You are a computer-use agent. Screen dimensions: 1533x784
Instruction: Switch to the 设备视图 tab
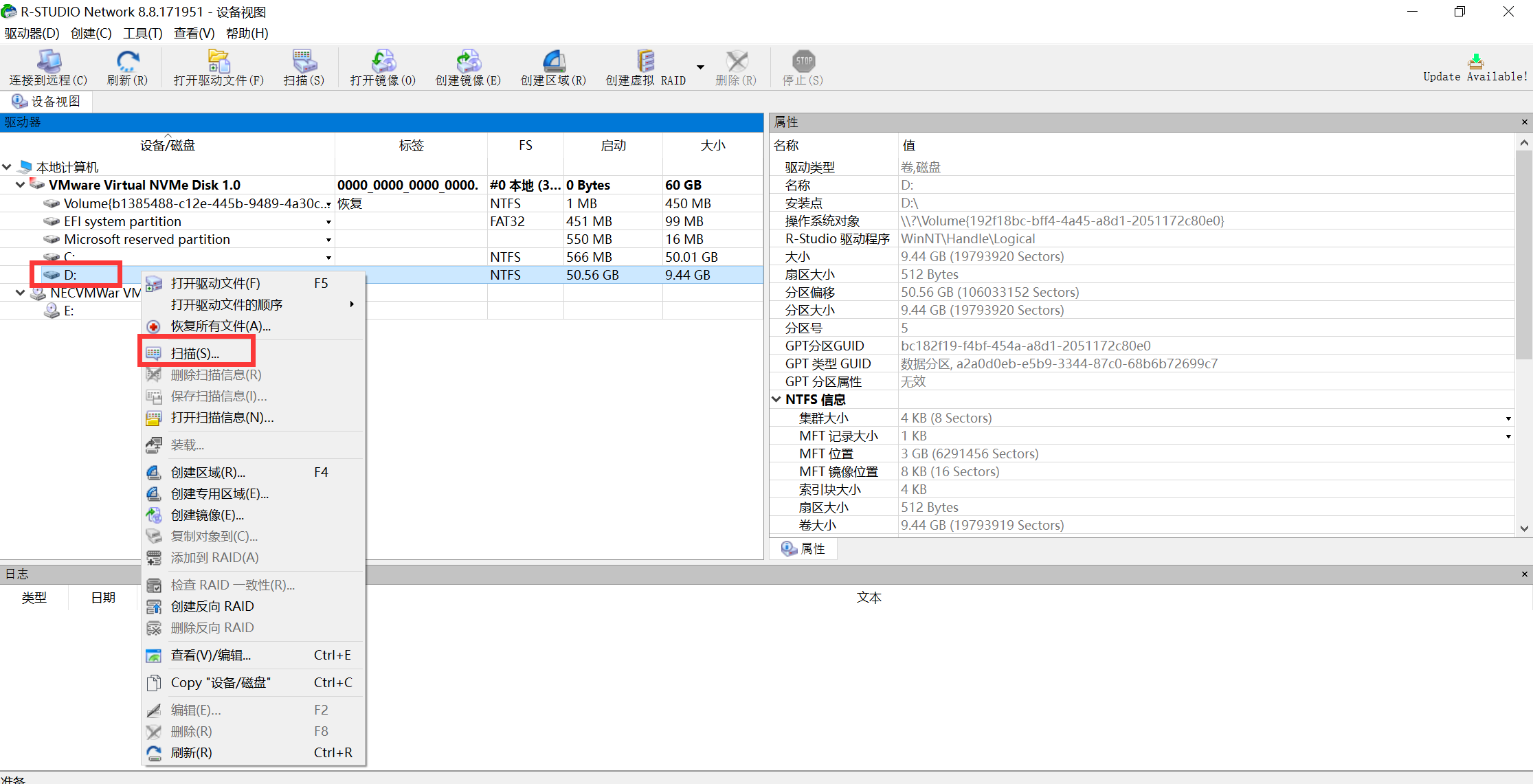coord(47,101)
